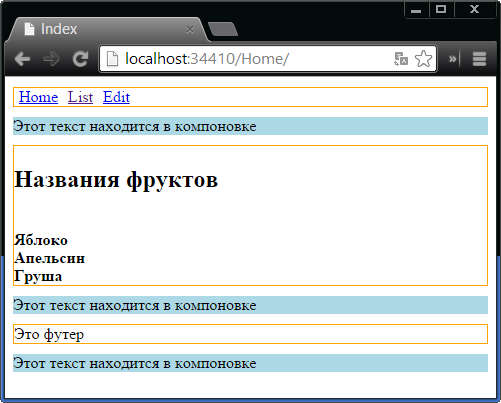
Task: Open the Chrome hamburger menu
Action: click(x=479, y=59)
